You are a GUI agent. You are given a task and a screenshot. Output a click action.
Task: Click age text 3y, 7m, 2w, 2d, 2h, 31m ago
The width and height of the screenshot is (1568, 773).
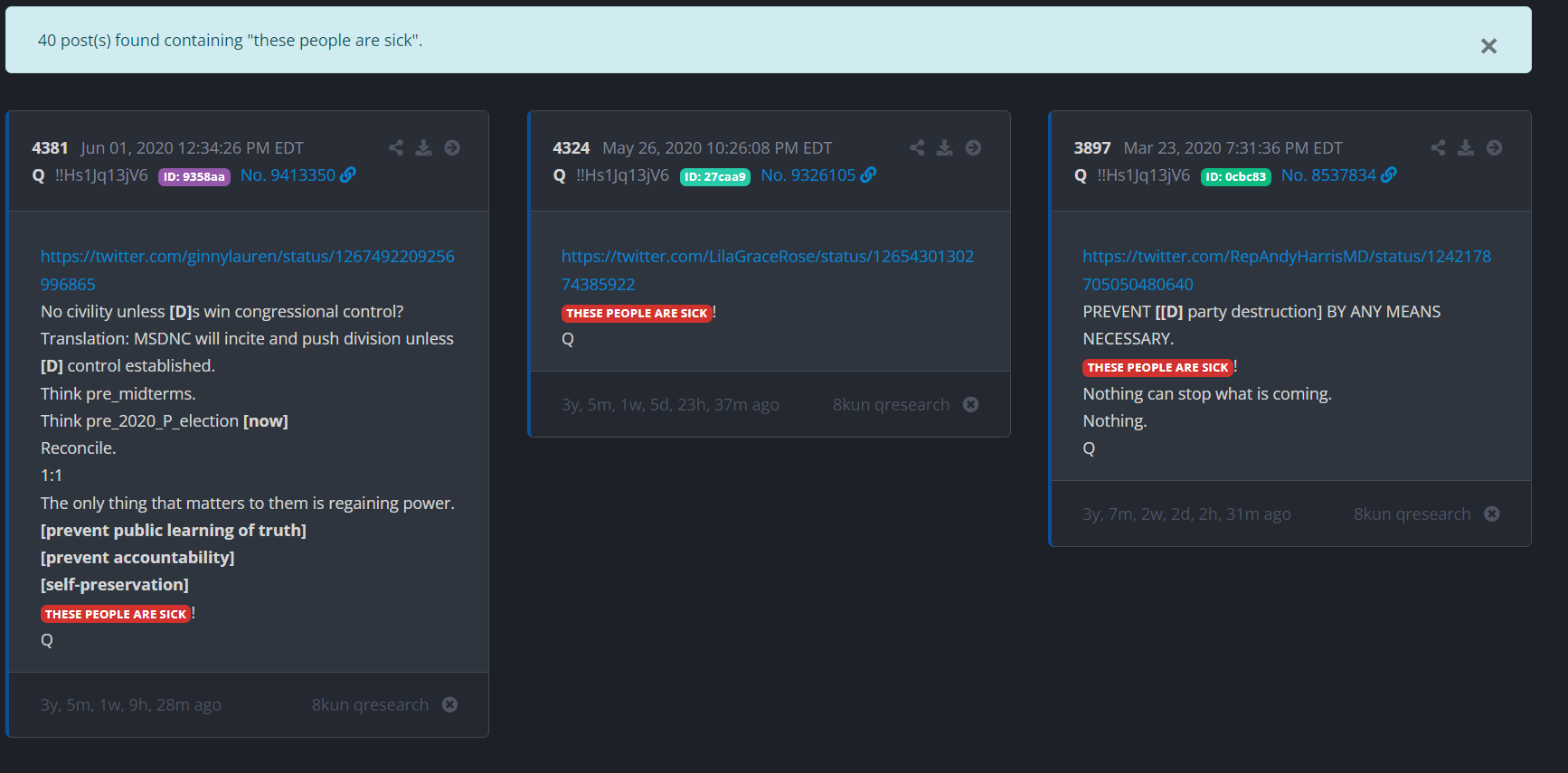[1186, 514]
